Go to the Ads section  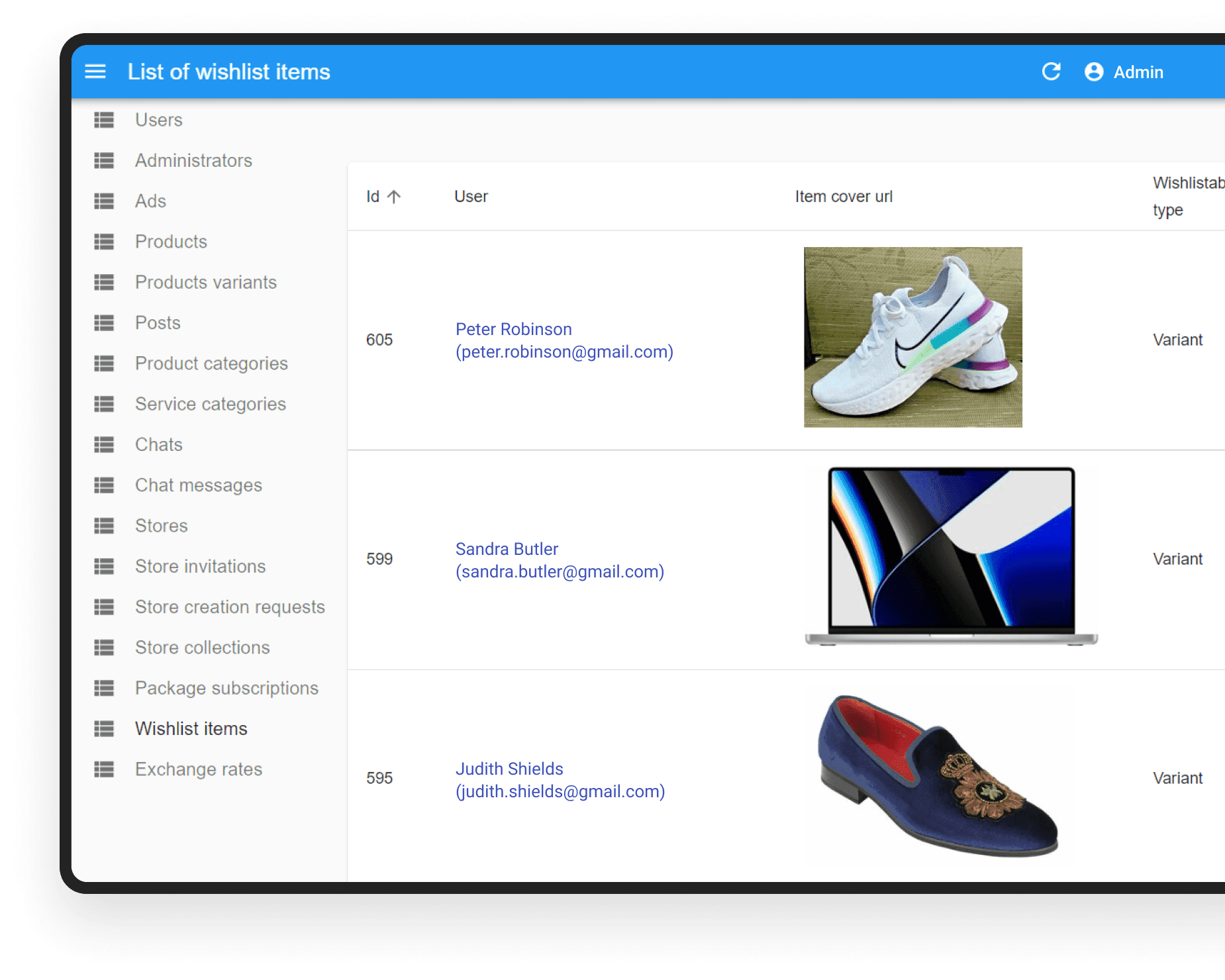(150, 201)
